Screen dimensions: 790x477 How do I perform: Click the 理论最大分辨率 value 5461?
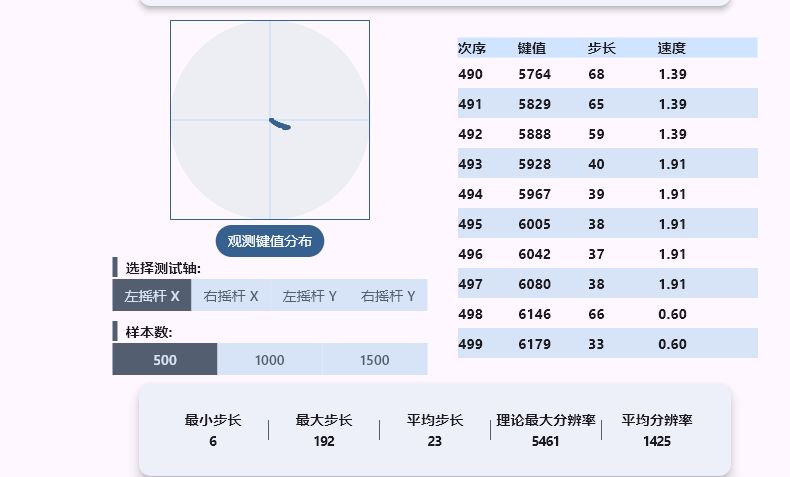click(x=546, y=441)
